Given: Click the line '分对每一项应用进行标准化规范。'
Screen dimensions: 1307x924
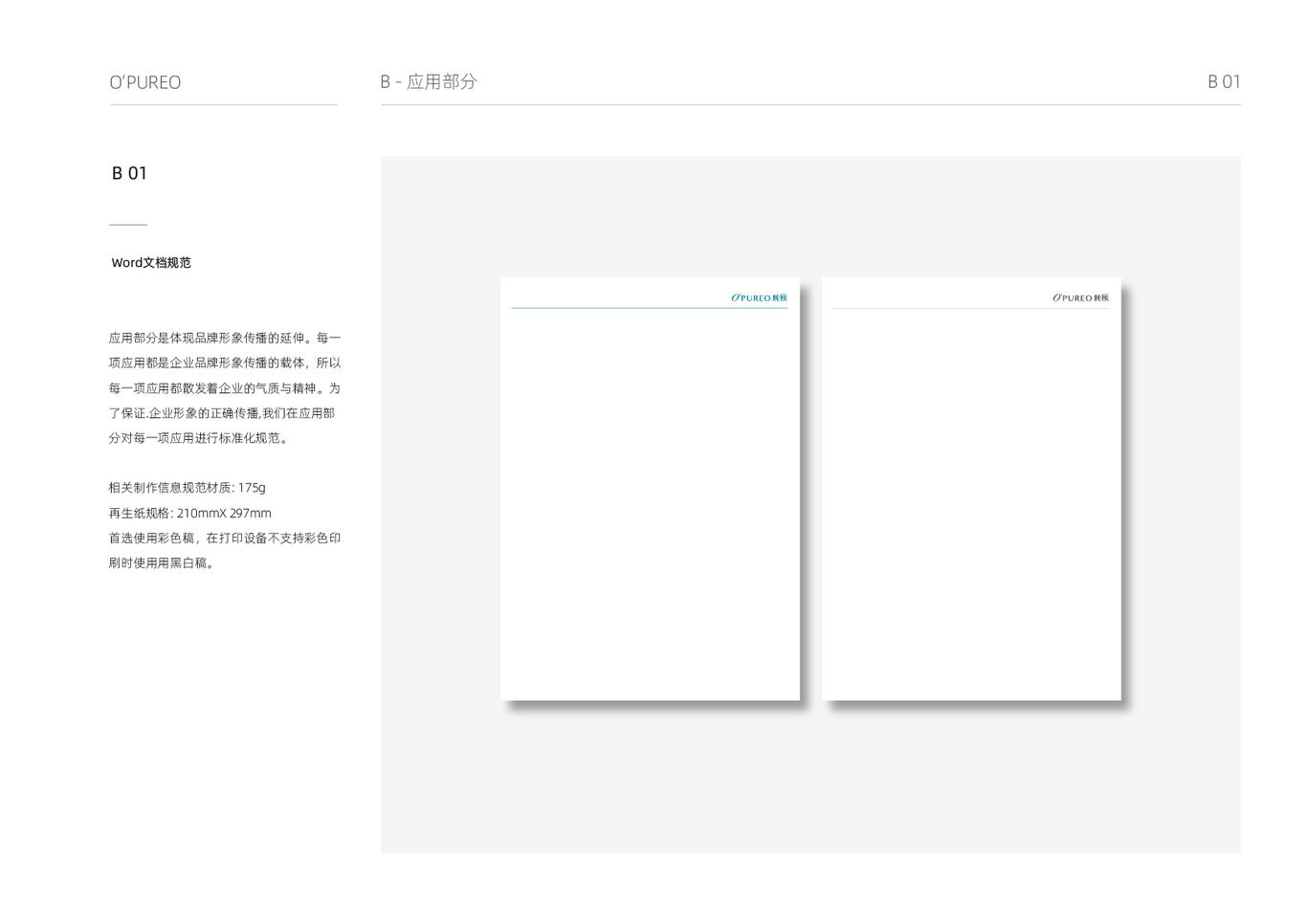Looking at the screenshot, I should (200, 438).
